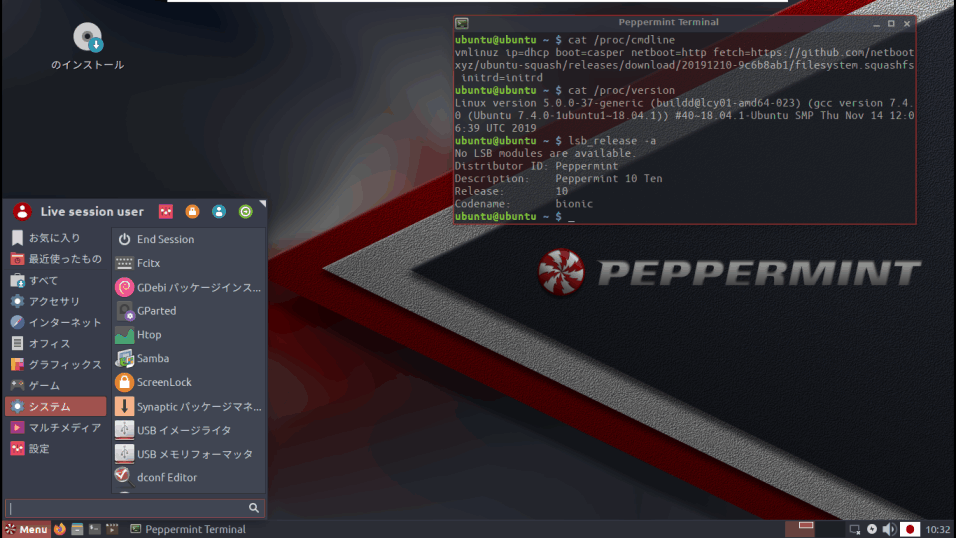Click the menu resize corner handle
Screen dimensions: 956x538
tap(262, 203)
